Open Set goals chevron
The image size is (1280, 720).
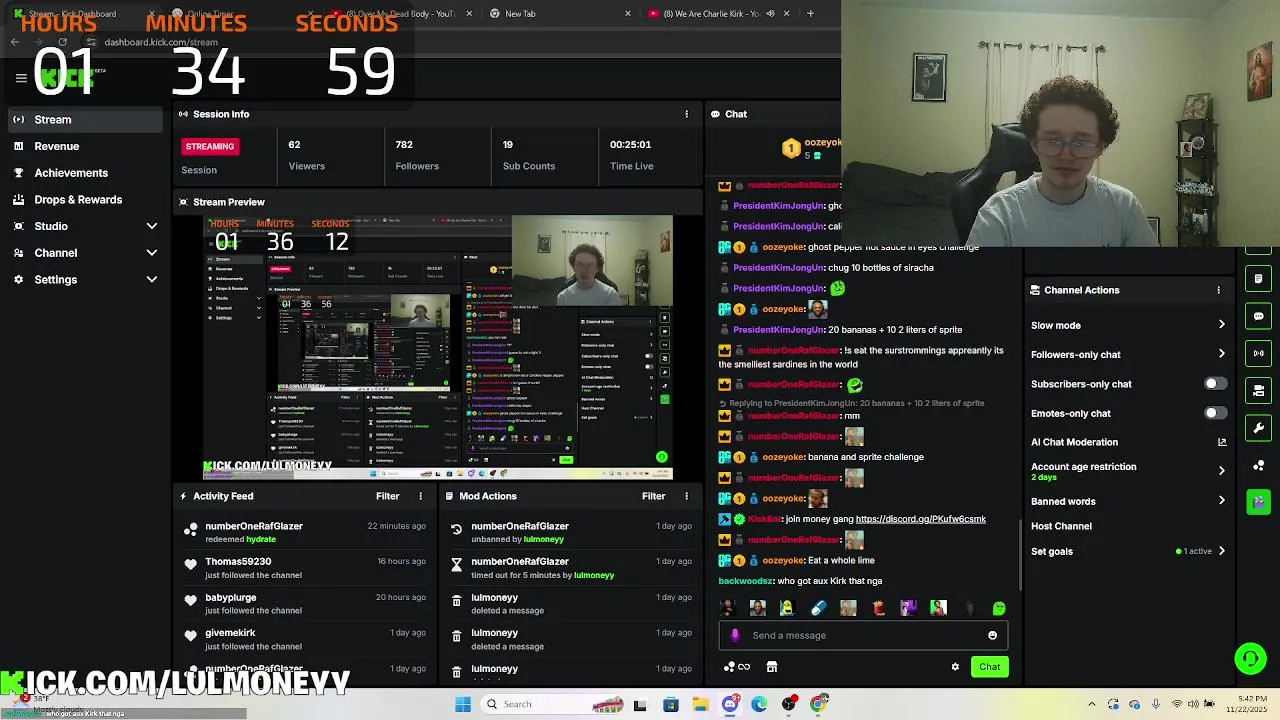(x=1221, y=551)
